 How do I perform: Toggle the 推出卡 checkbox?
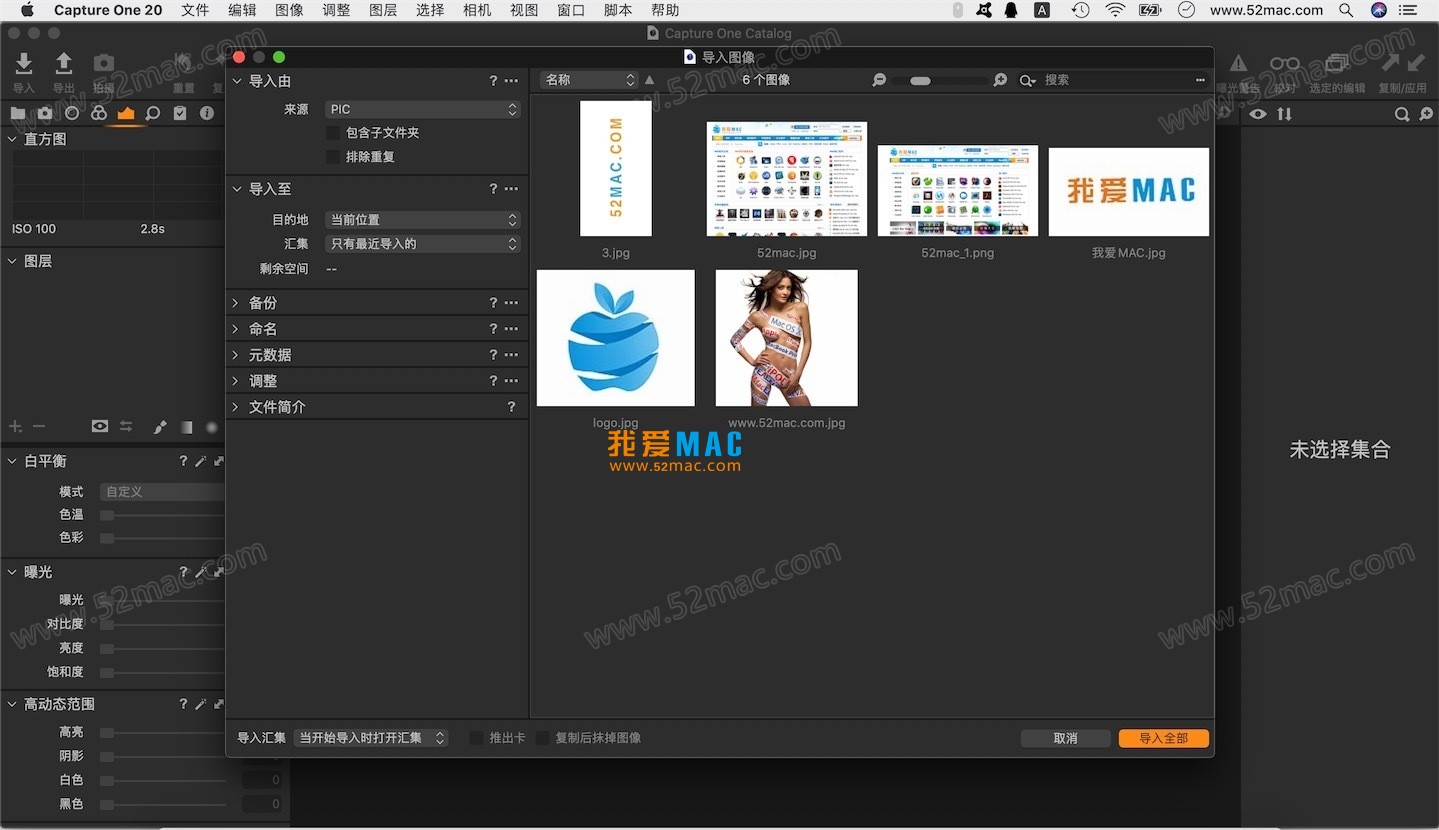(x=476, y=738)
